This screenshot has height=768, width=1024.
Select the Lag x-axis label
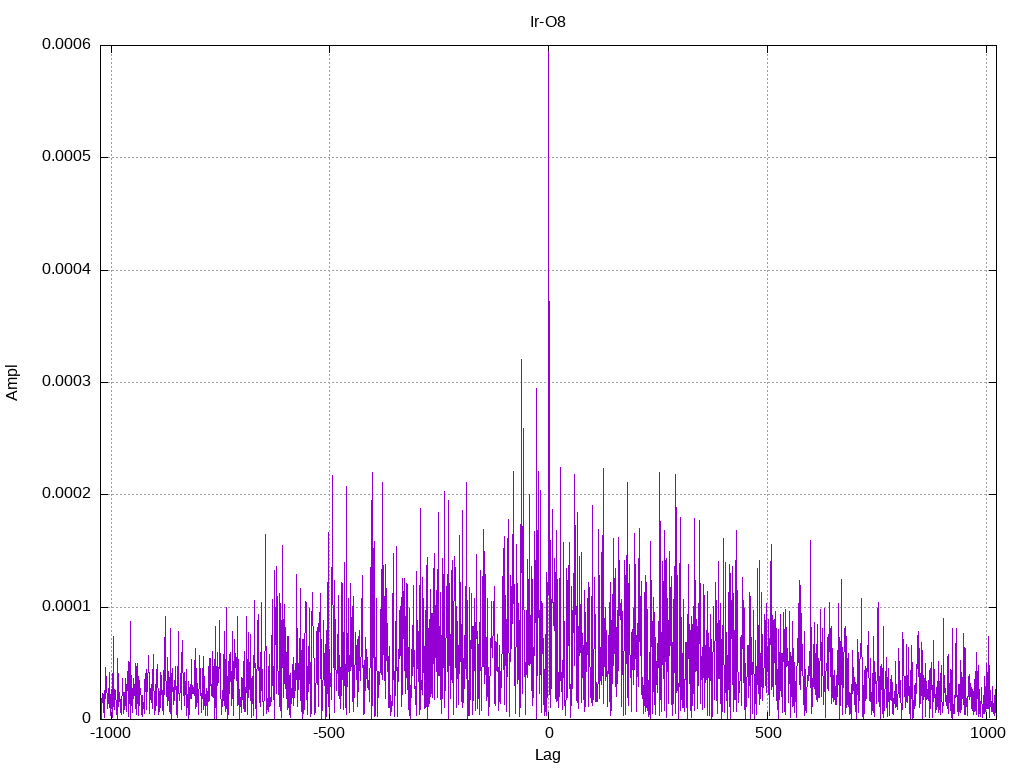click(547, 755)
